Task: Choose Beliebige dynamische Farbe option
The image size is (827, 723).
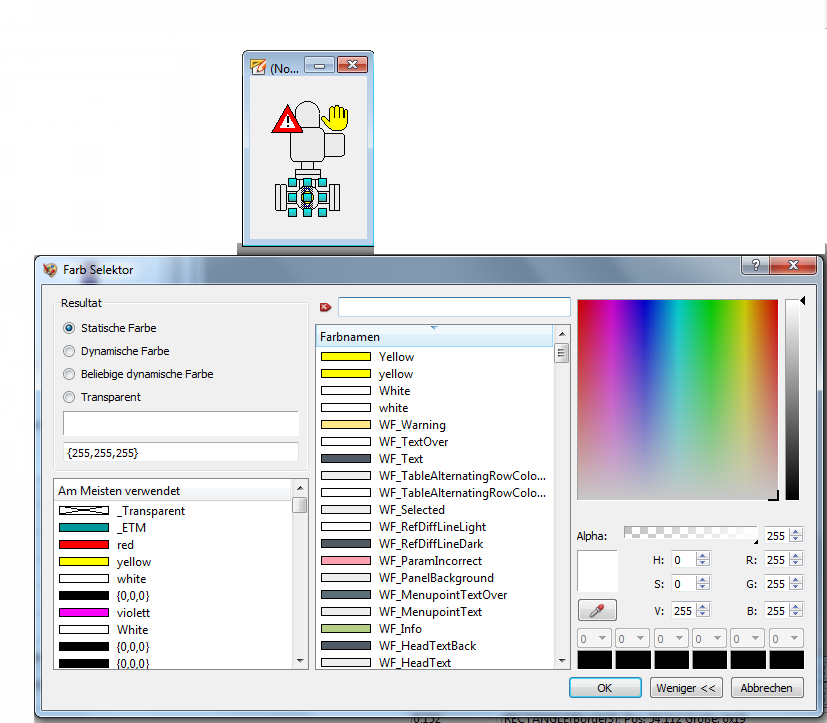Action: point(69,374)
